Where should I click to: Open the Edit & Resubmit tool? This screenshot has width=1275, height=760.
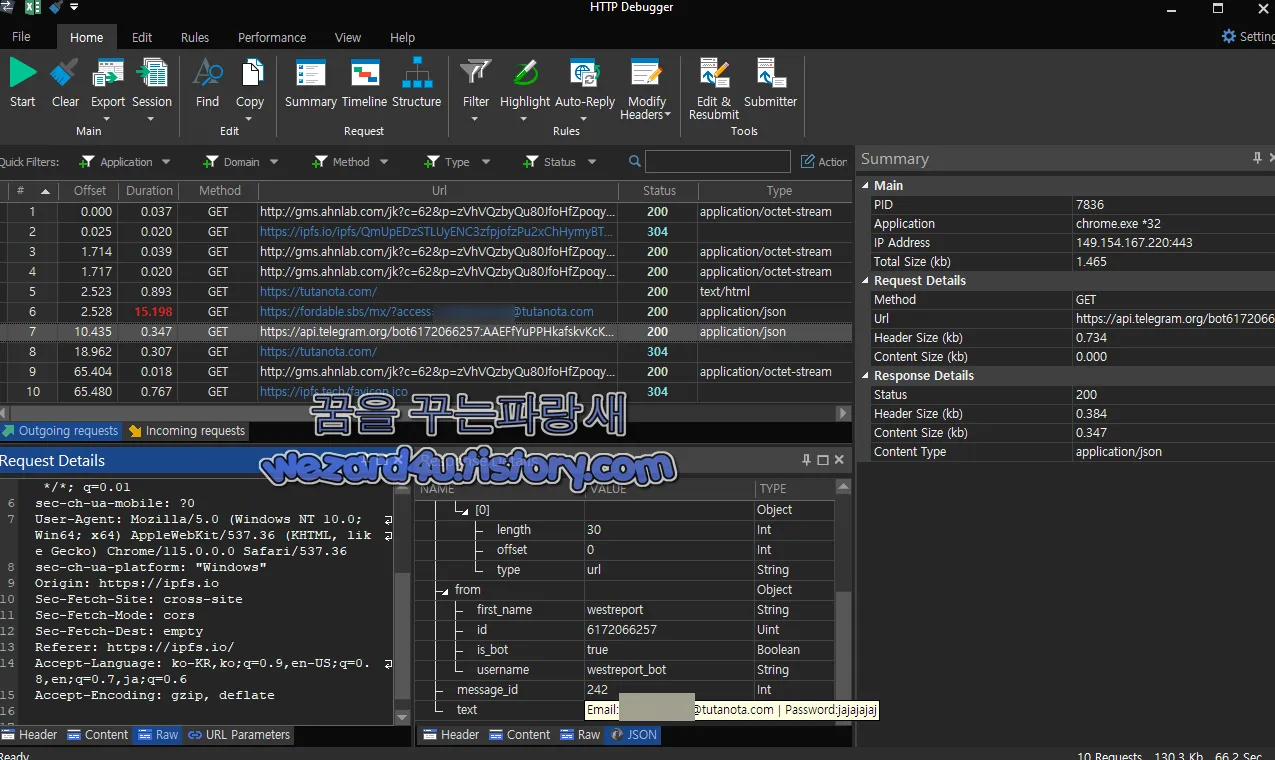pos(714,90)
